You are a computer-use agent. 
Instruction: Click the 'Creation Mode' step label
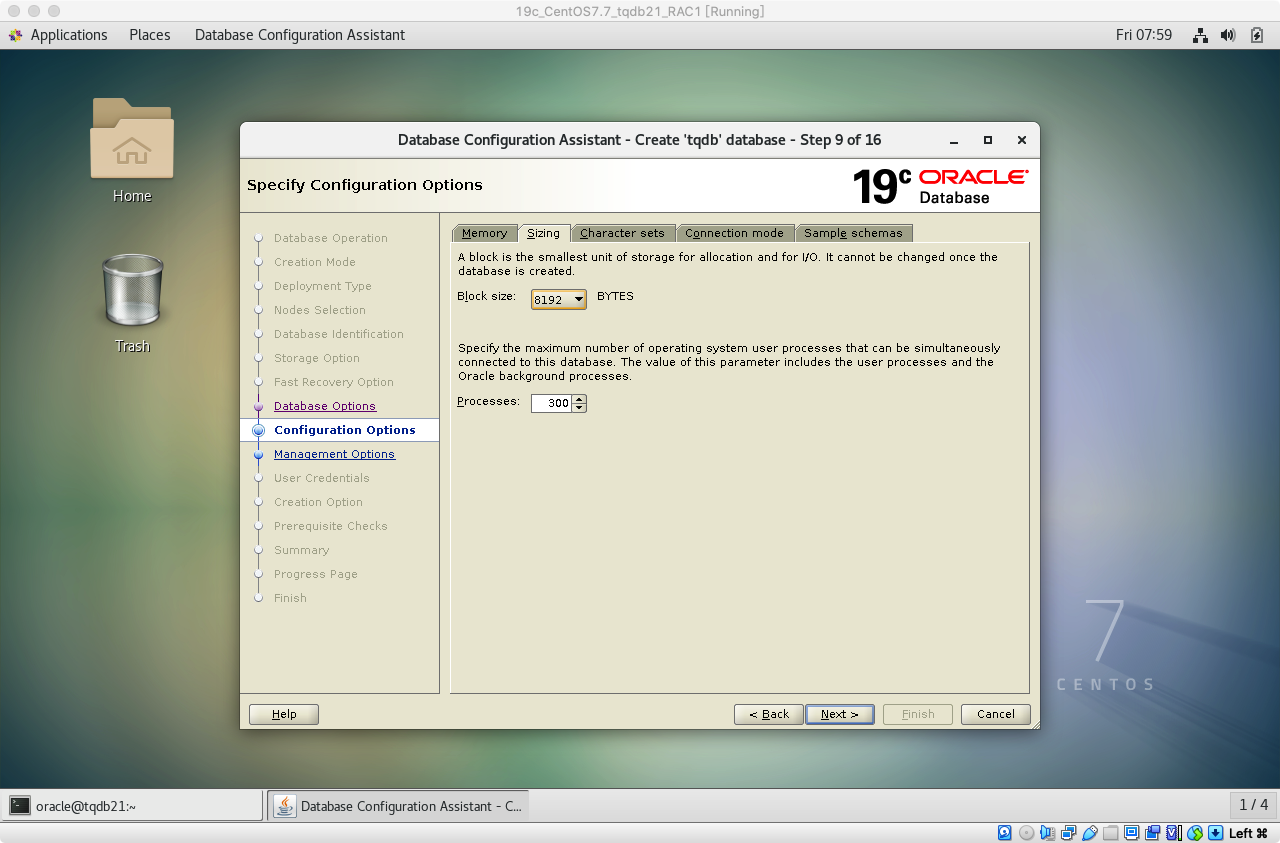pos(315,262)
